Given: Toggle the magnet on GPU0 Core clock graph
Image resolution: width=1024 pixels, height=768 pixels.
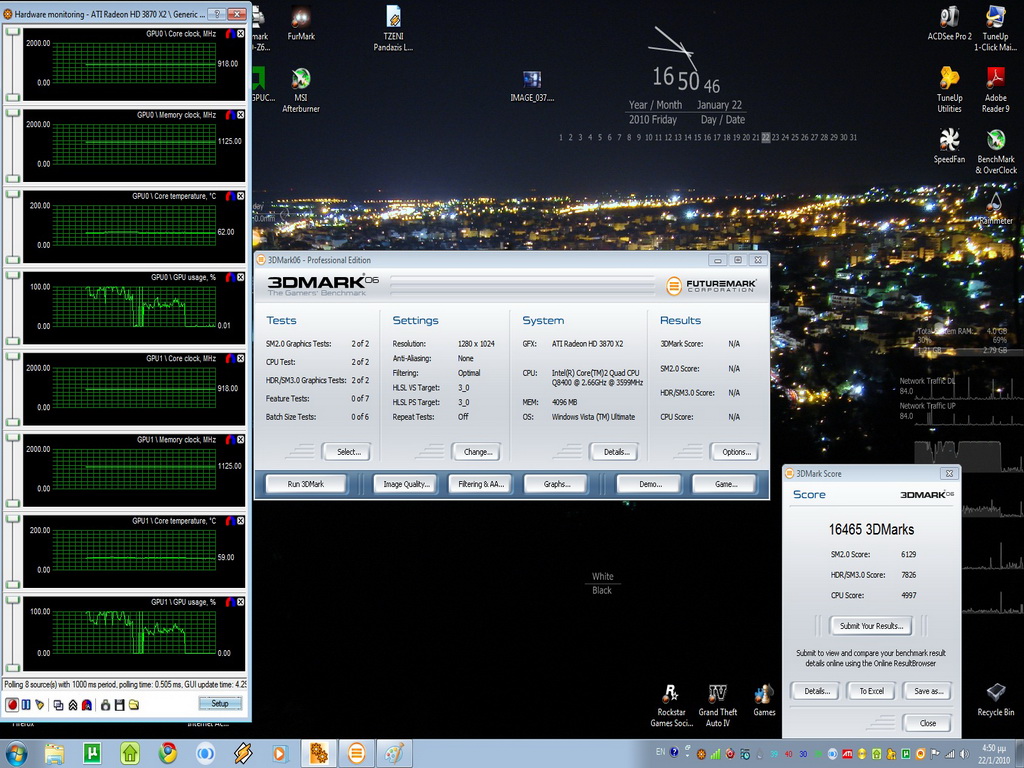Looking at the screenshot, I should (x=231, y=33).
